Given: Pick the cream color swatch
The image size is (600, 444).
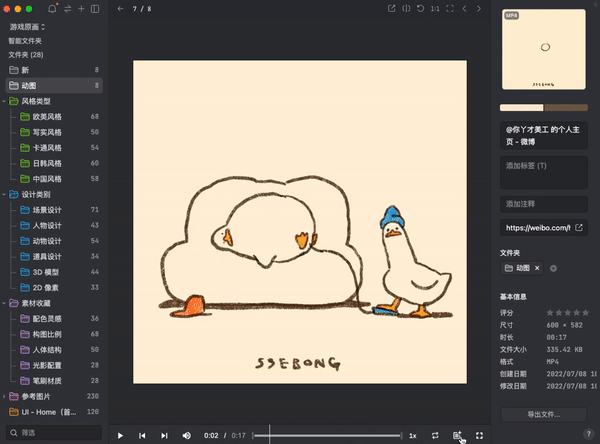Looking at the screenshot, I should (x=522, y=108).
